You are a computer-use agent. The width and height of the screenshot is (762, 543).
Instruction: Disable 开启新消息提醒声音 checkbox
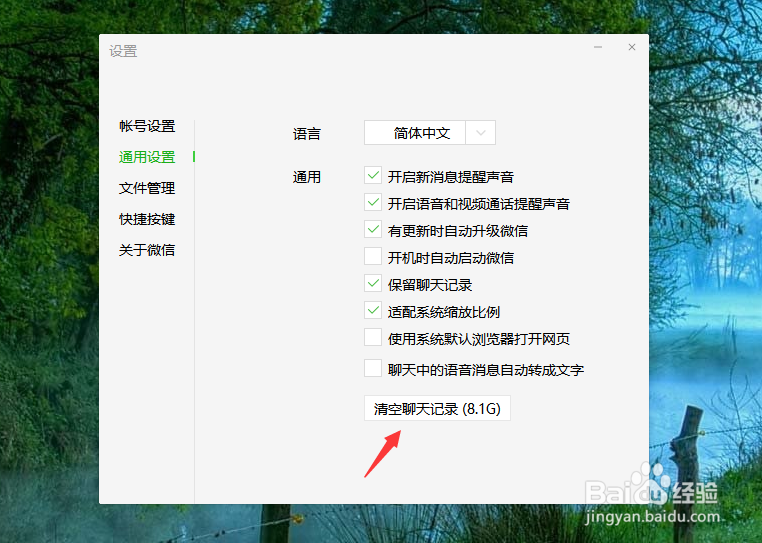[x=373, y=175]
